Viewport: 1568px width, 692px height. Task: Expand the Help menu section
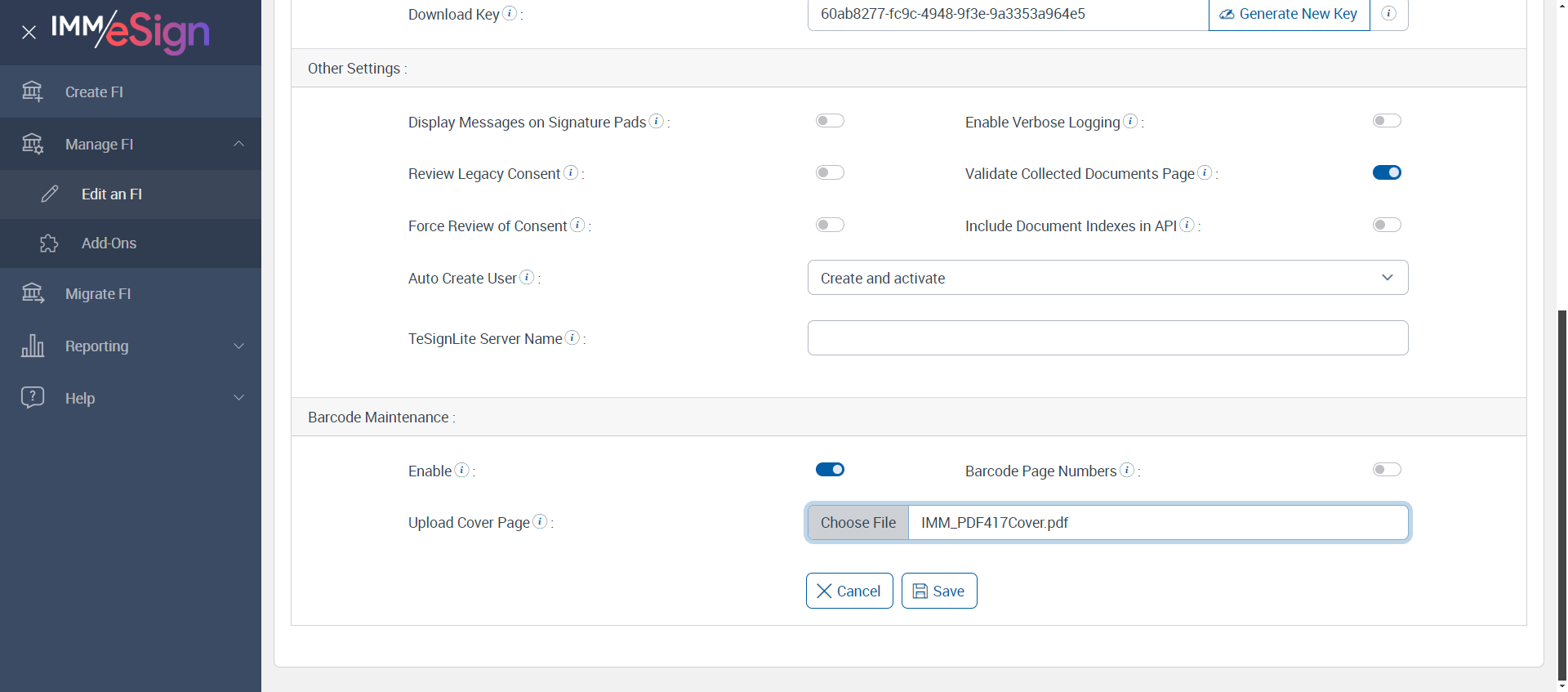click(131, 398)
